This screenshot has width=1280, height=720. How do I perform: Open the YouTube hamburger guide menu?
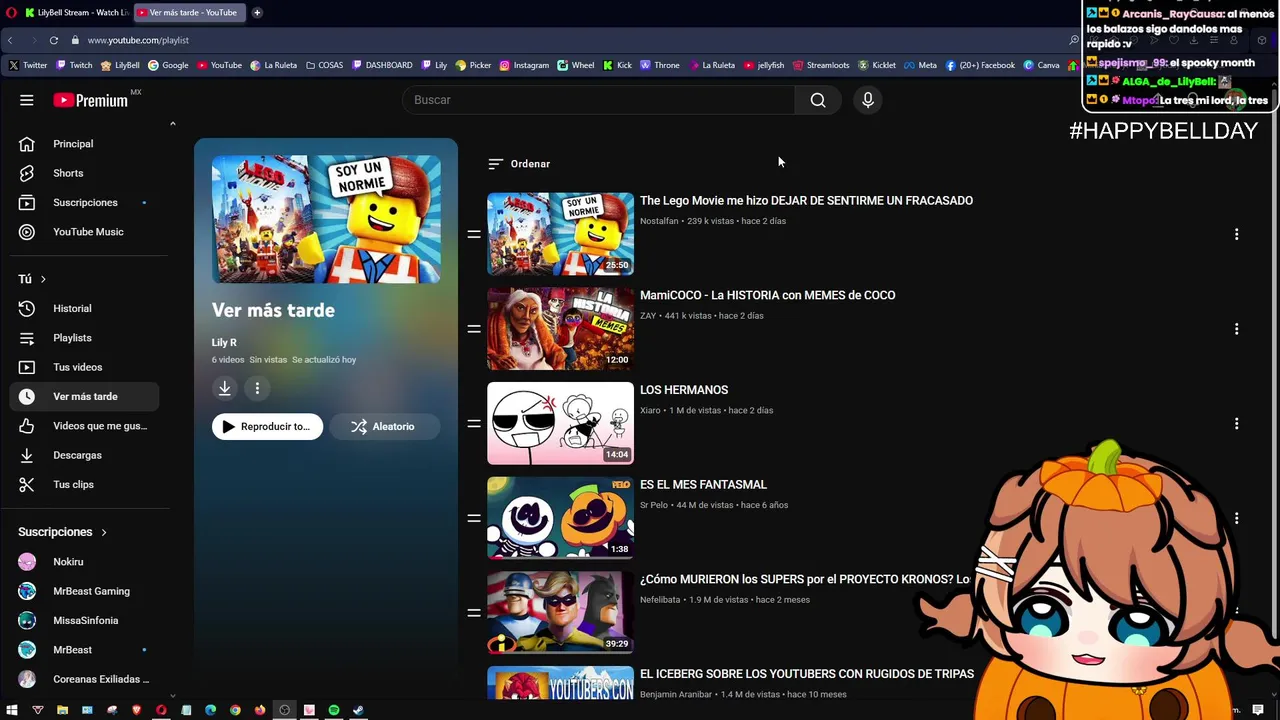click(27, 100)
